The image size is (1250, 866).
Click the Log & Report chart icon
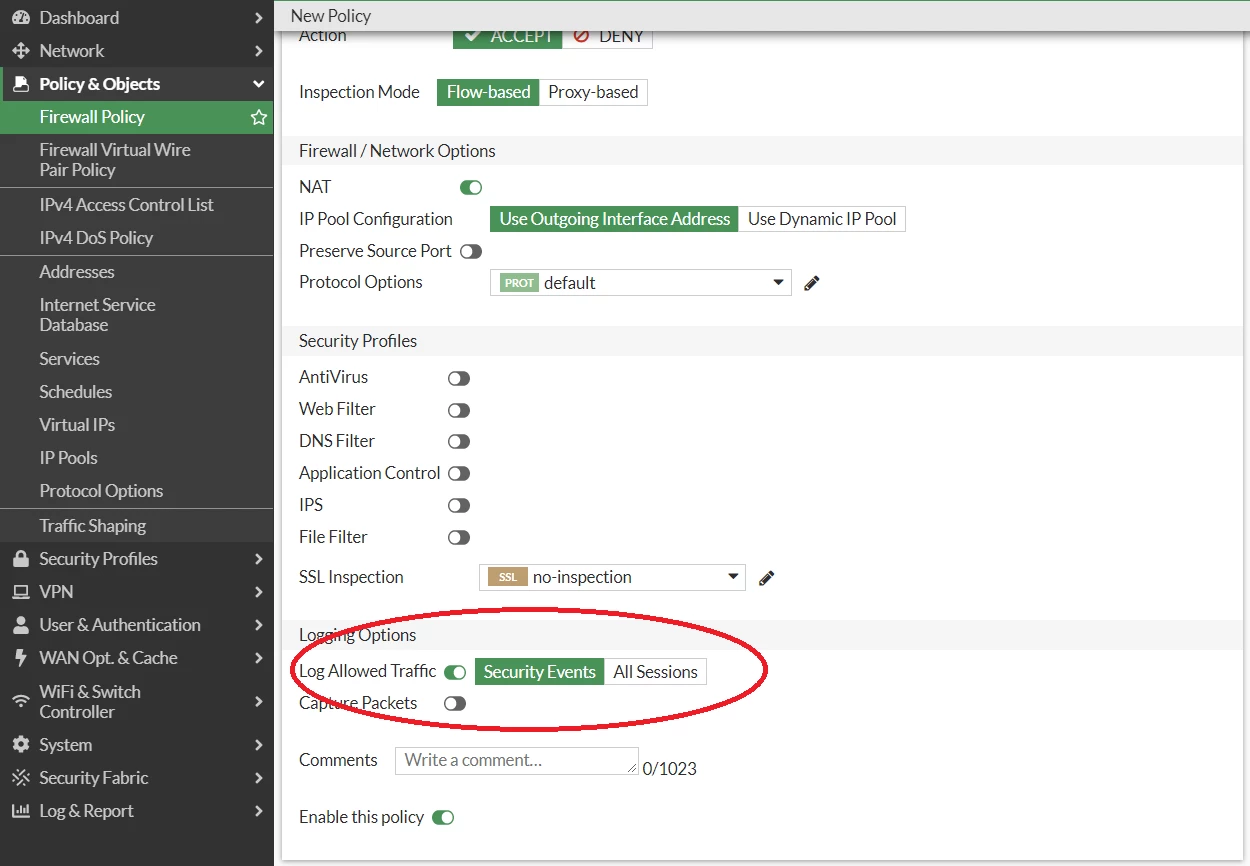click(21, 811)
